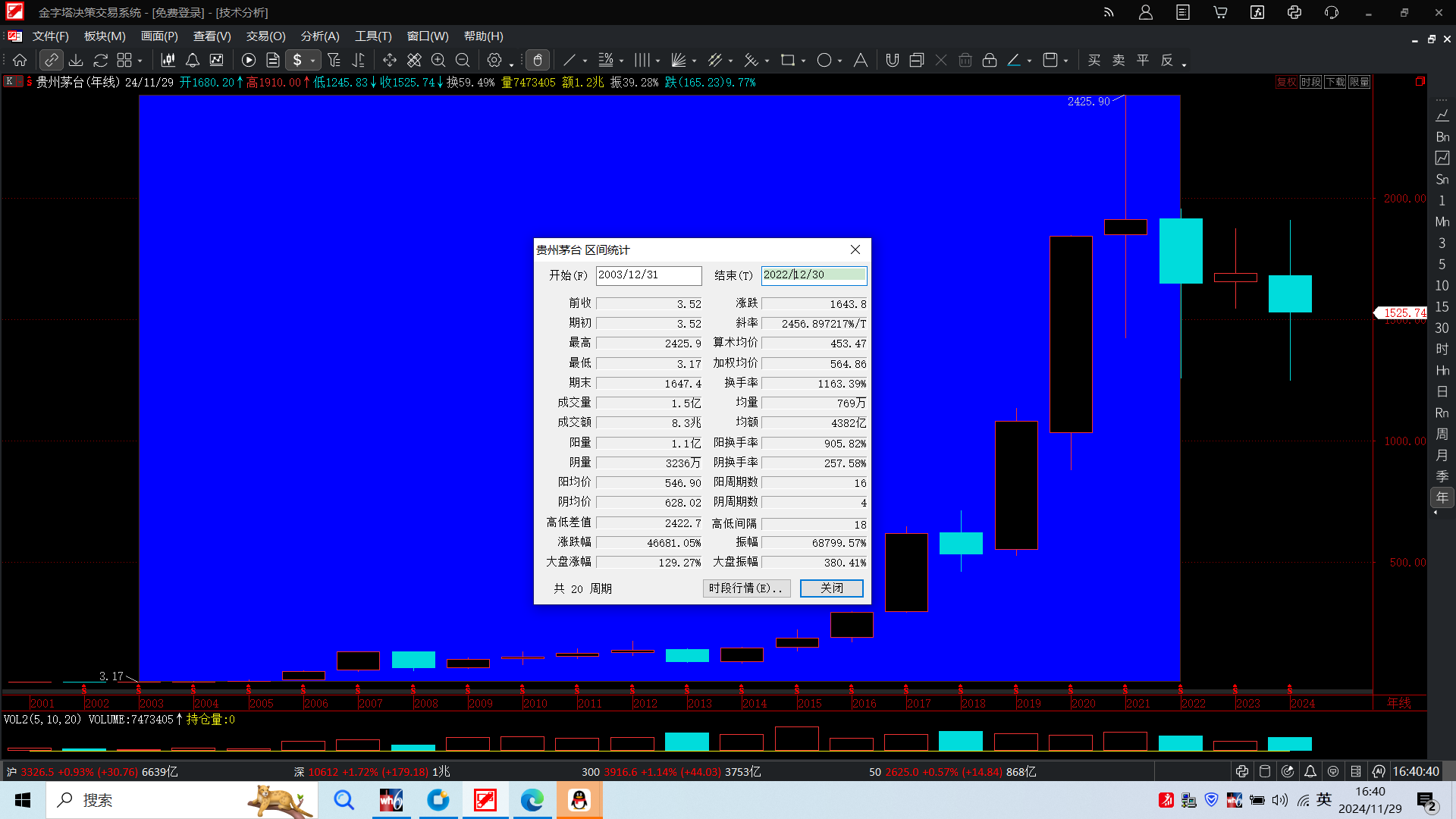Toggle the magnet snap tool
The height and width of the screenshot is (819, 1456).
tap(893, 60)
